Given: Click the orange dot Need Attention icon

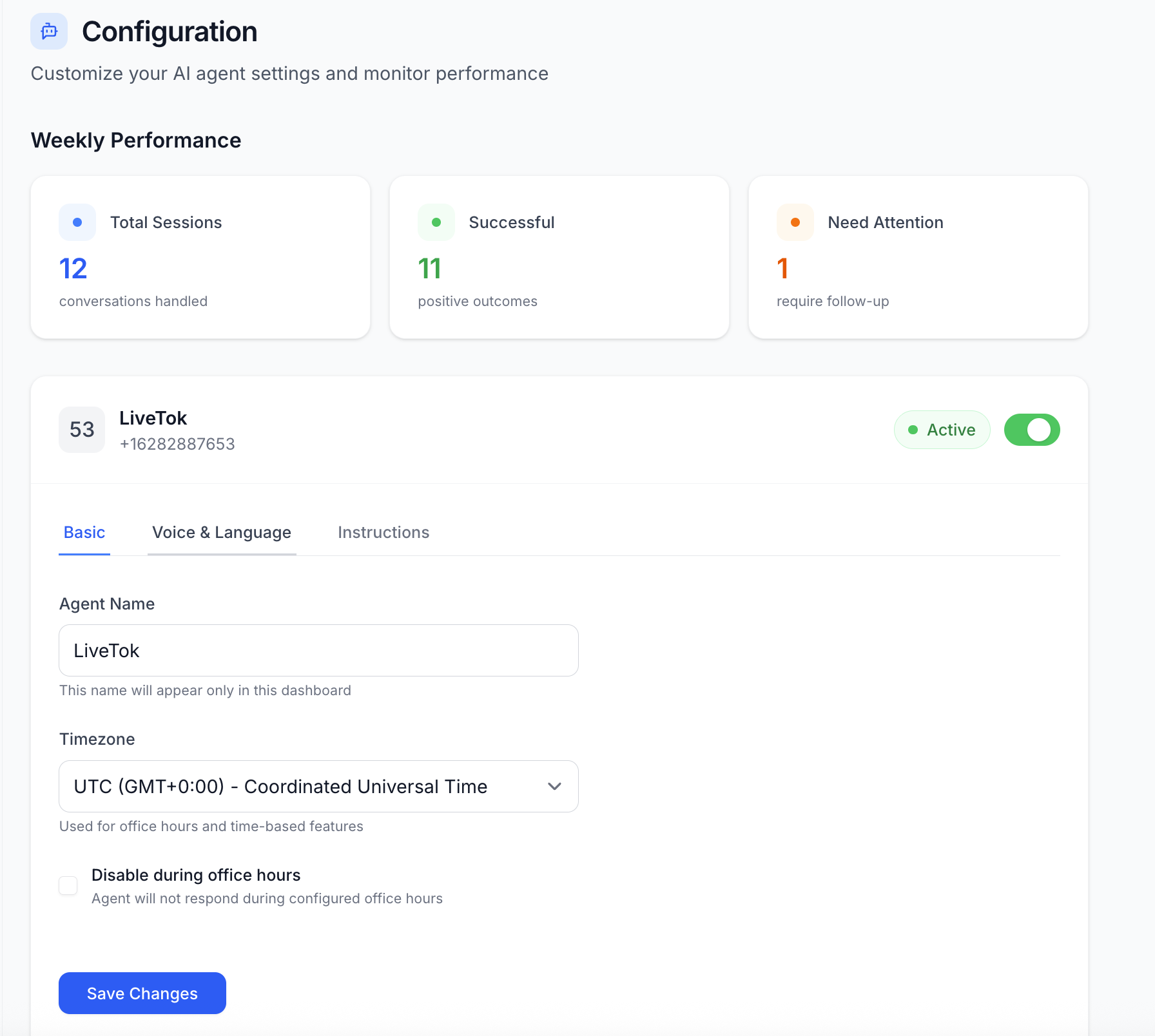Looking at the screenshot, I should tap(795, 222).
